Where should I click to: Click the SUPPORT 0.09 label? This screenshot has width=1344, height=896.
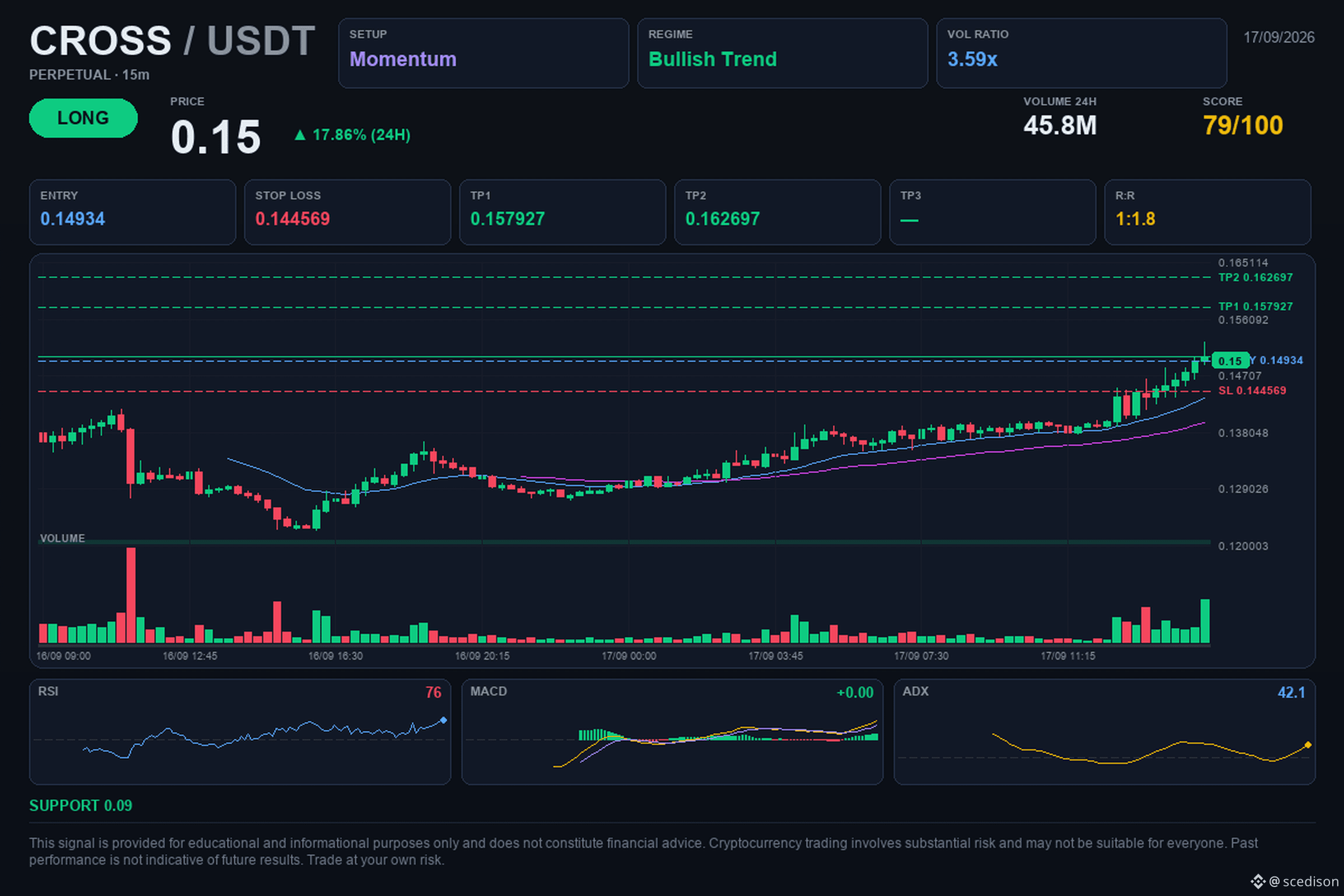pos(81,805)
